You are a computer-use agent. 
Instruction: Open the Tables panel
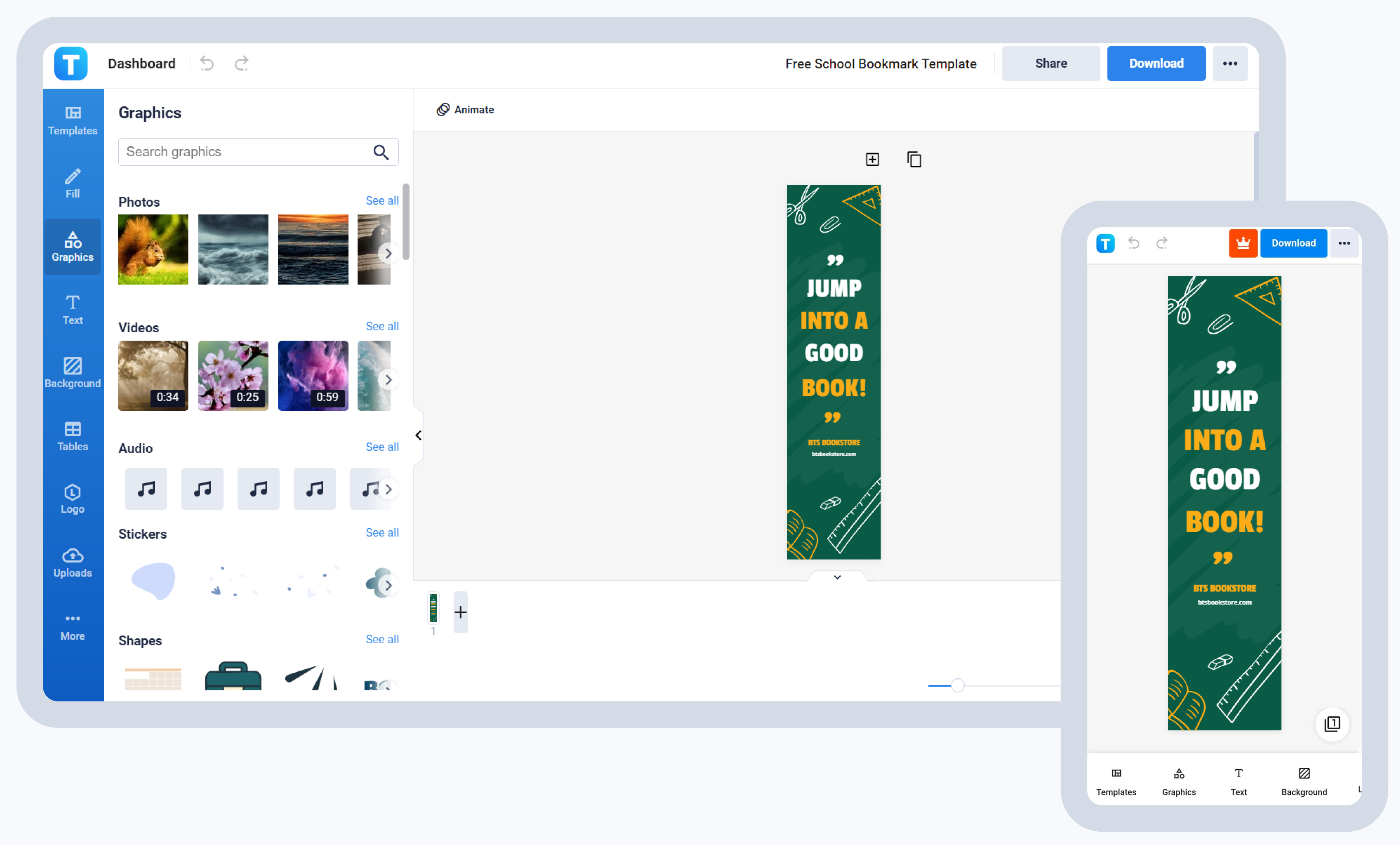72,436
